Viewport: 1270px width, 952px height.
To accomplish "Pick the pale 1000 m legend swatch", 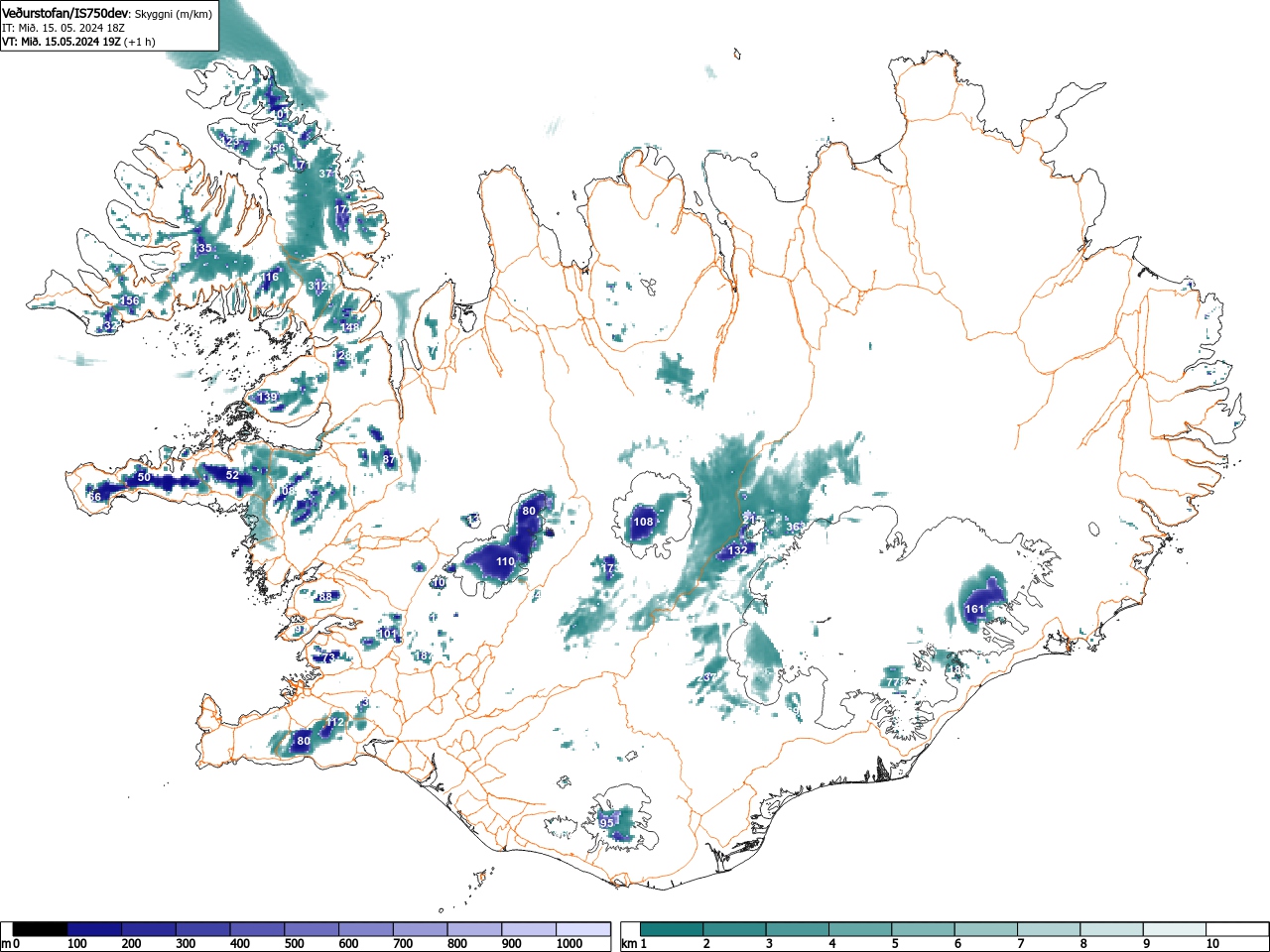I will 583,929.
